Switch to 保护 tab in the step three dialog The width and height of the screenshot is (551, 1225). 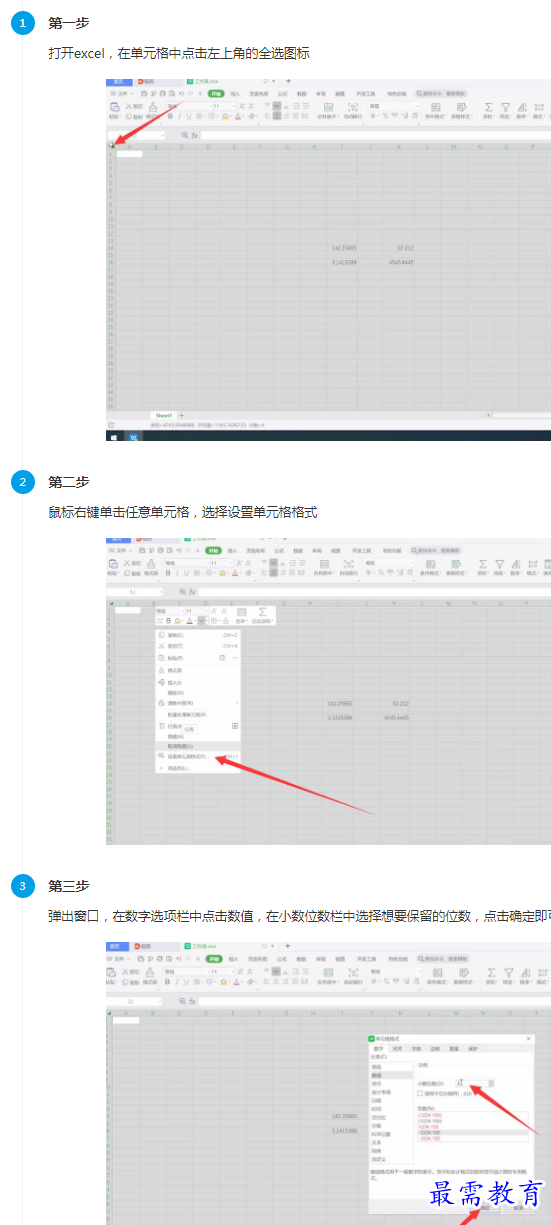click(473, 1048)
